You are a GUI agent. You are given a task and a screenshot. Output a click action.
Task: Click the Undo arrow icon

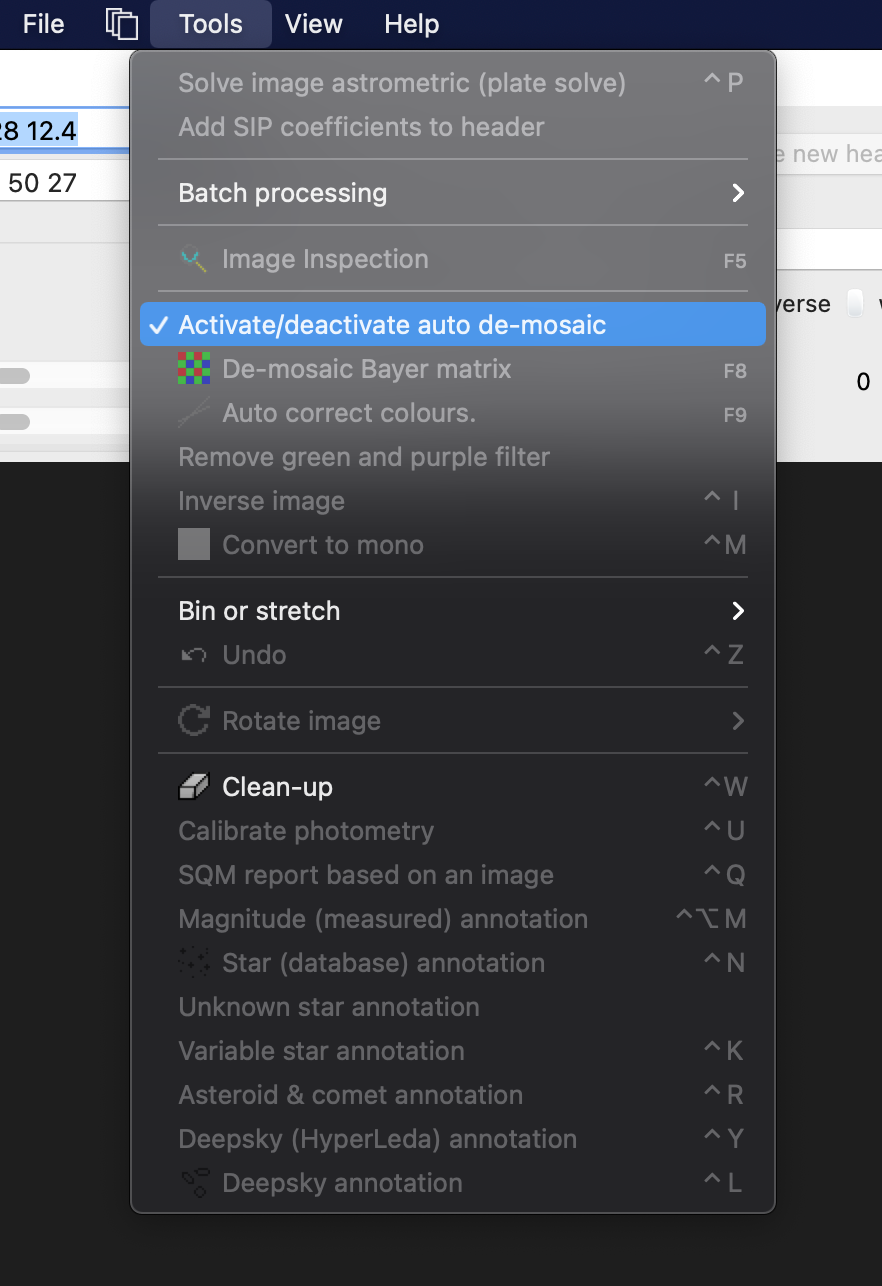[x=194, y=655]
